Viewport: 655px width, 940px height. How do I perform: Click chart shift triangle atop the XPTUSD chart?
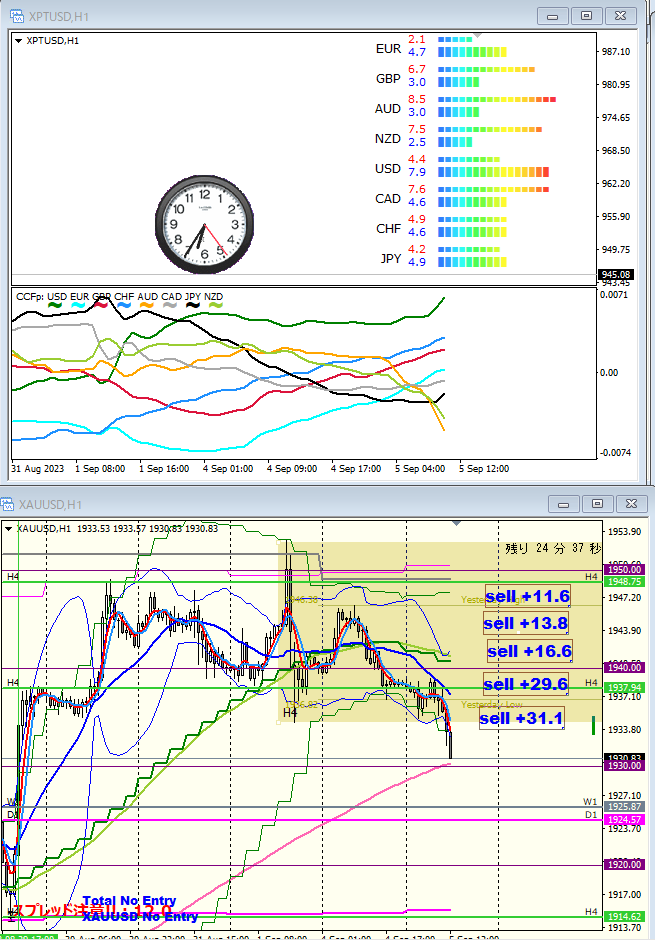[x=478, y=36]
